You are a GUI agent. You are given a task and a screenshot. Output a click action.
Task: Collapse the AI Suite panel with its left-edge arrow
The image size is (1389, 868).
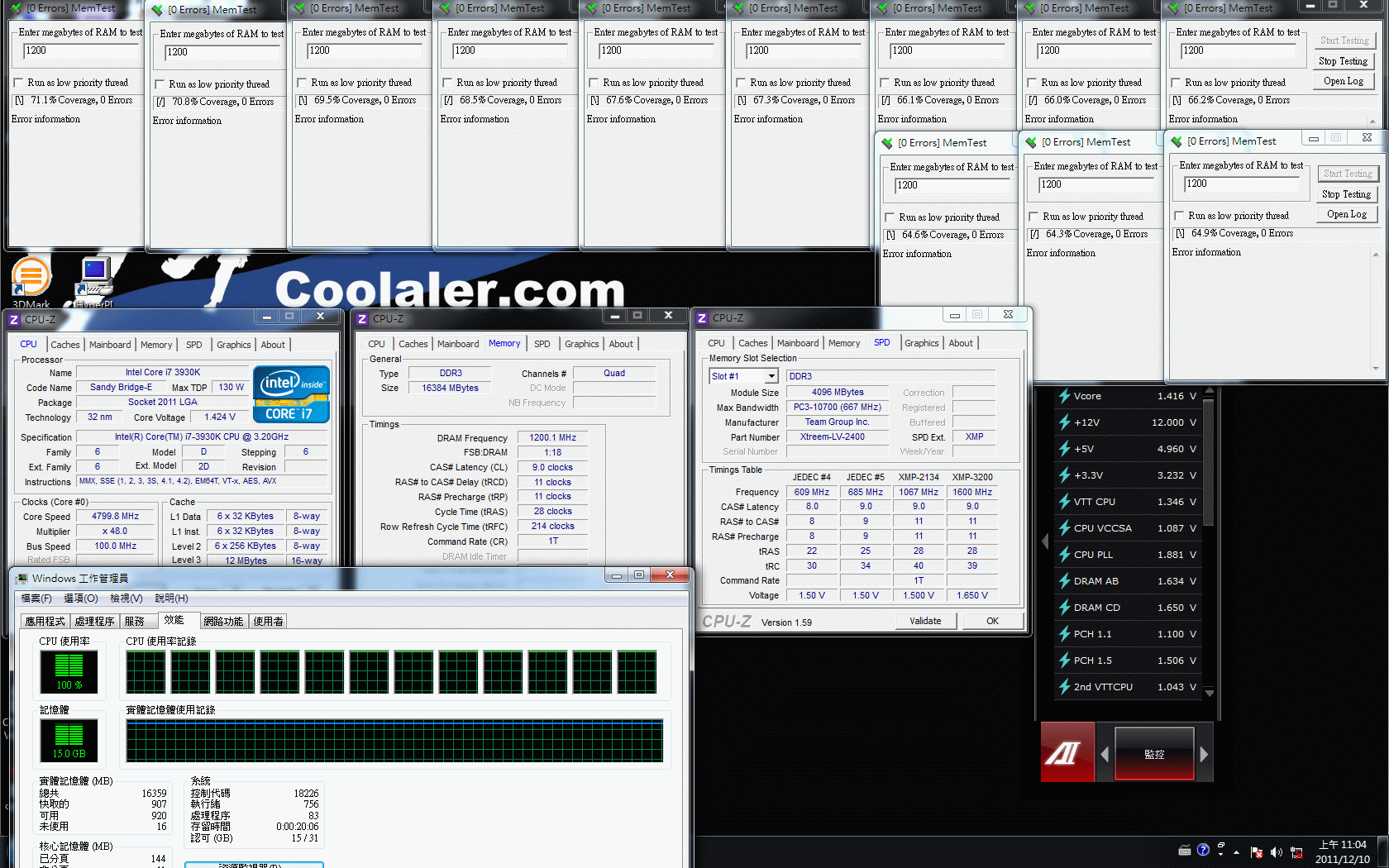(x=1045, y=541)
